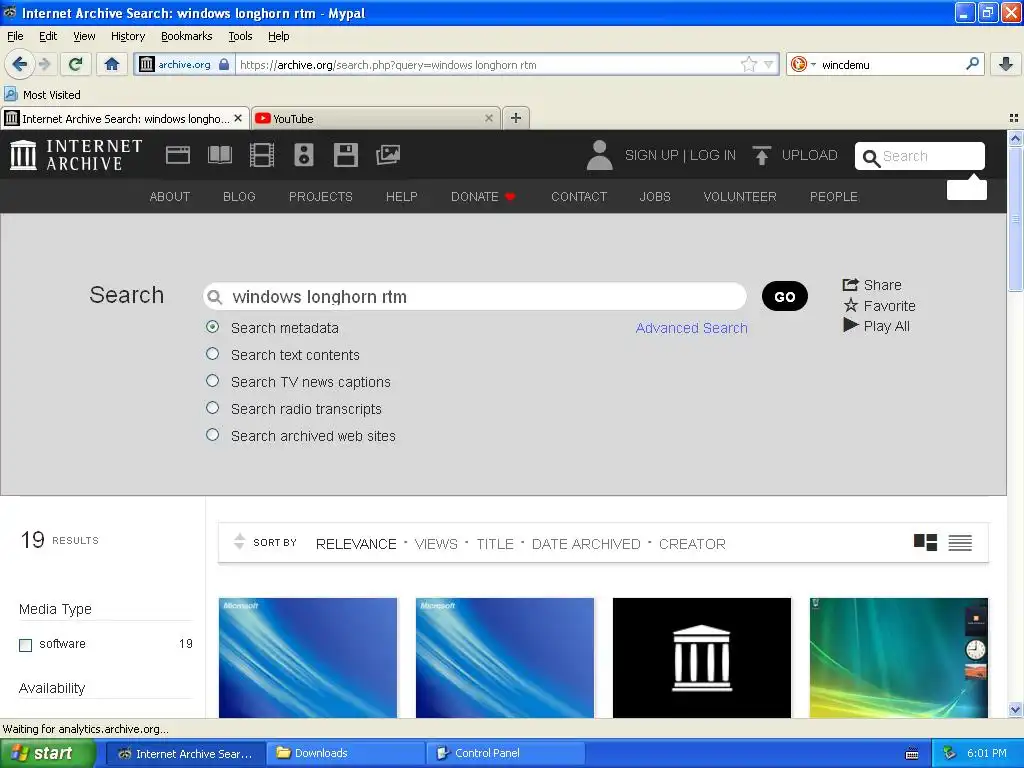Image resolution: width=1024 pixels, height=768 pixels.
Task: Sort results by VIEWS
Action: pos(436,544)
